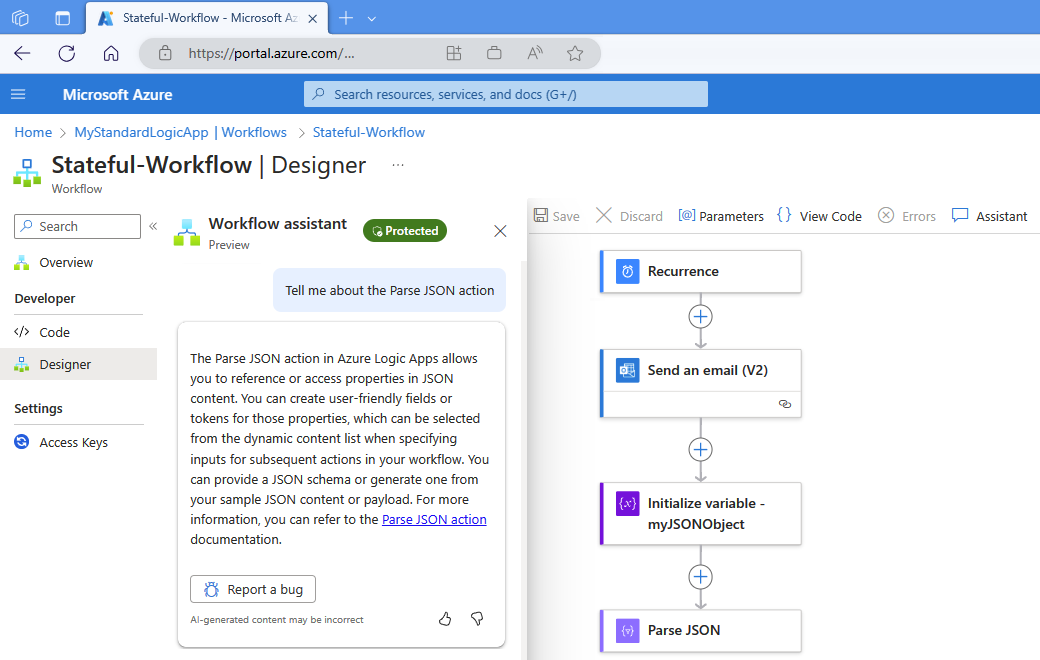Click Discard in the designer toolbar
The image size is (1040, 660).
[x=629, y=216]
